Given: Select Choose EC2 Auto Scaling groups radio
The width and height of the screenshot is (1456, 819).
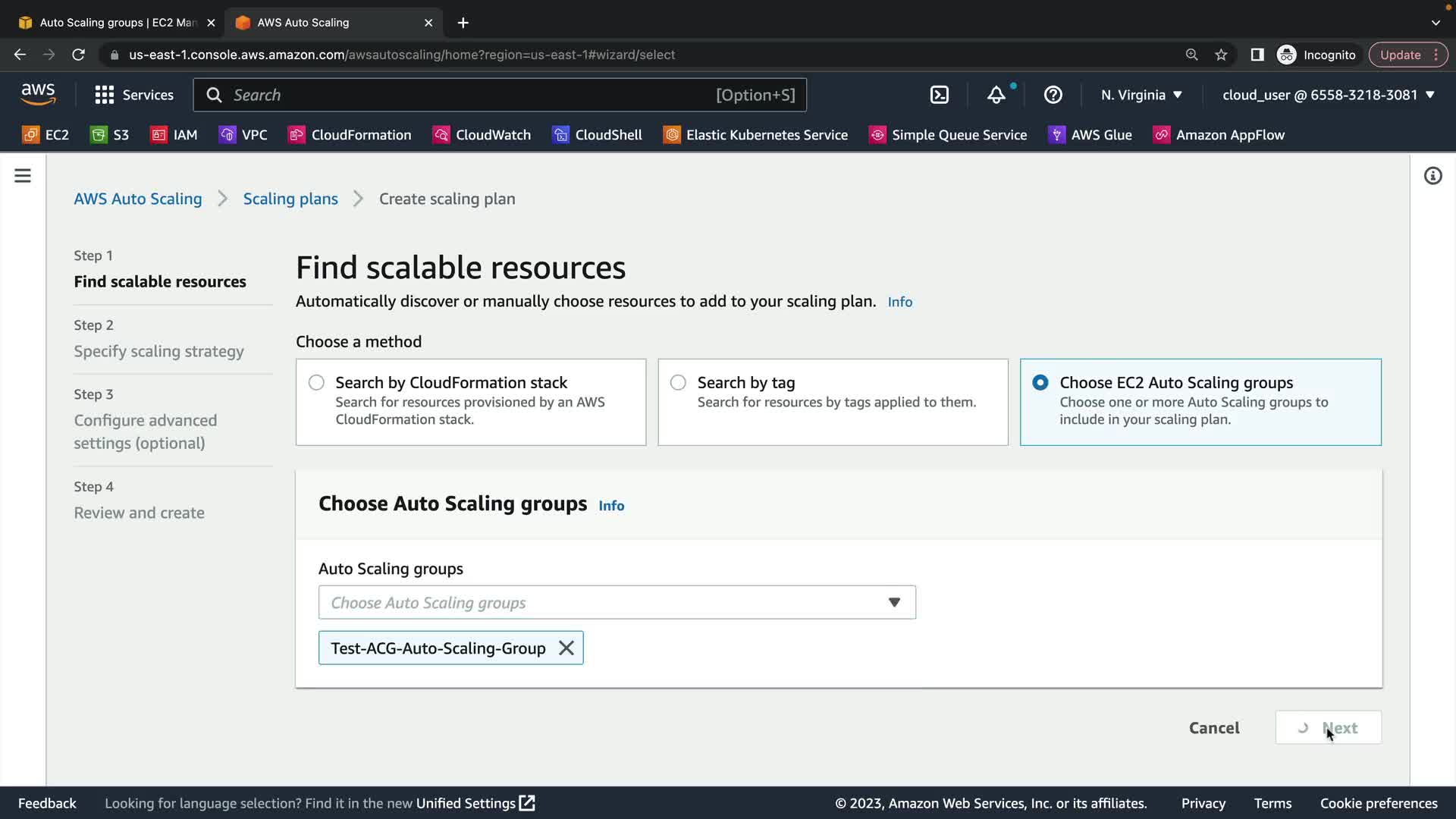Looking at the screenshot, I should click(1040, 383).
